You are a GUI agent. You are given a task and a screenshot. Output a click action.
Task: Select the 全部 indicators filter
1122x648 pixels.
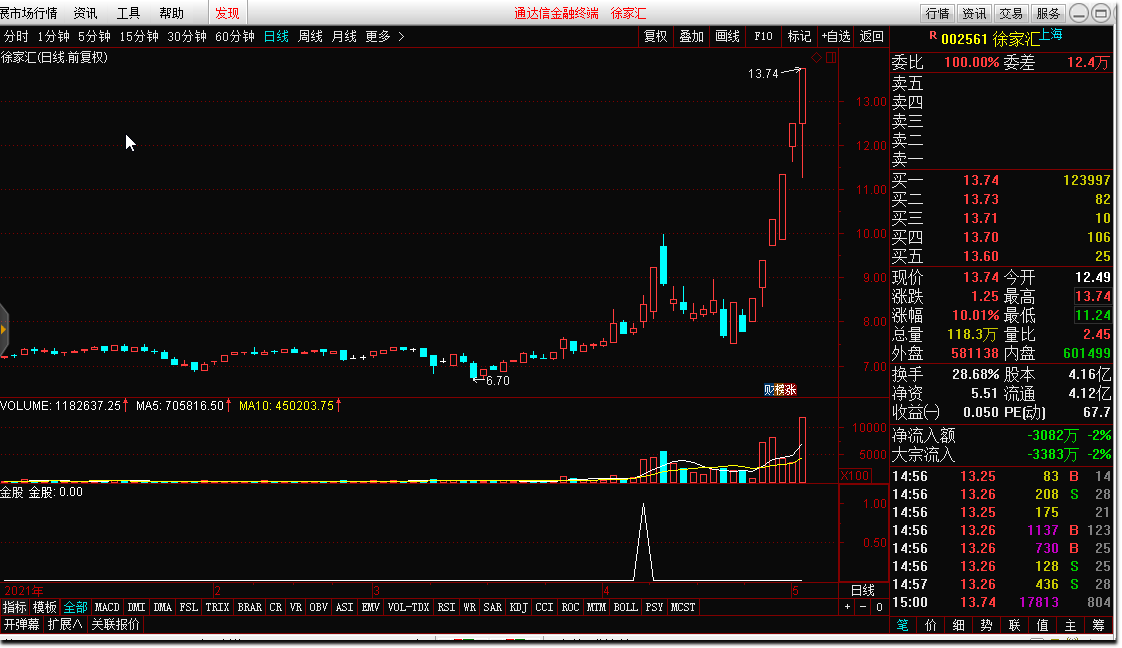[75, 607]
